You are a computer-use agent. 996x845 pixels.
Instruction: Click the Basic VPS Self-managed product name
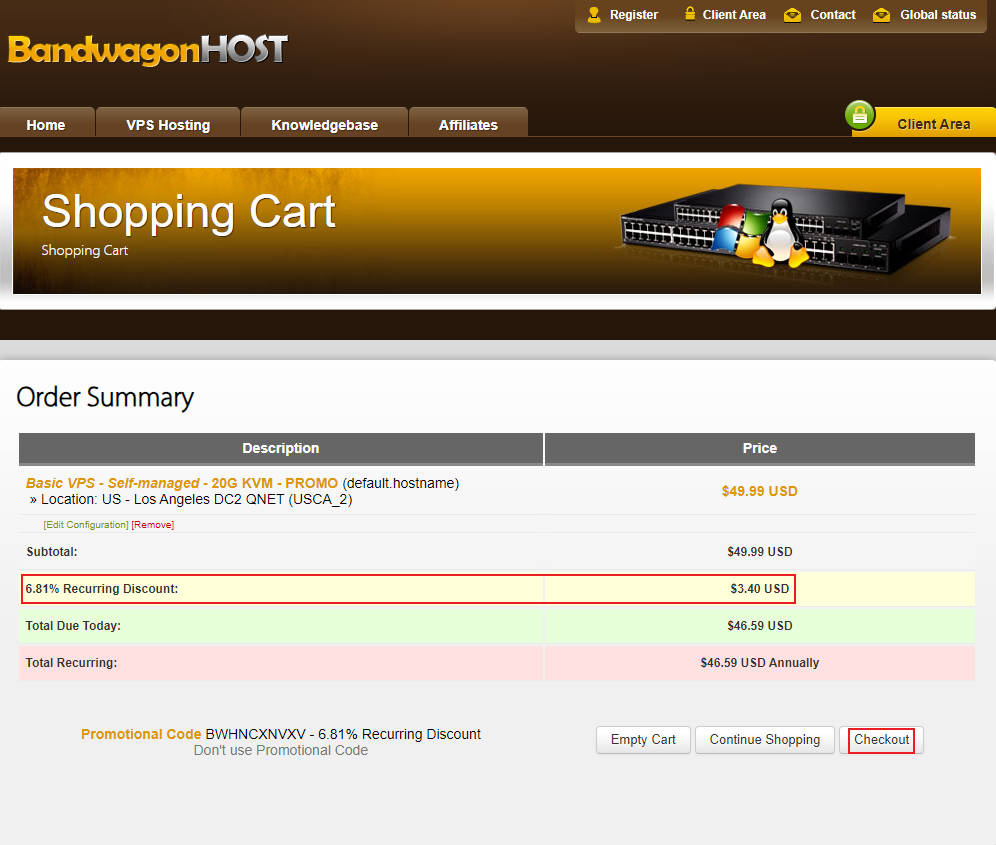[182, 483]
